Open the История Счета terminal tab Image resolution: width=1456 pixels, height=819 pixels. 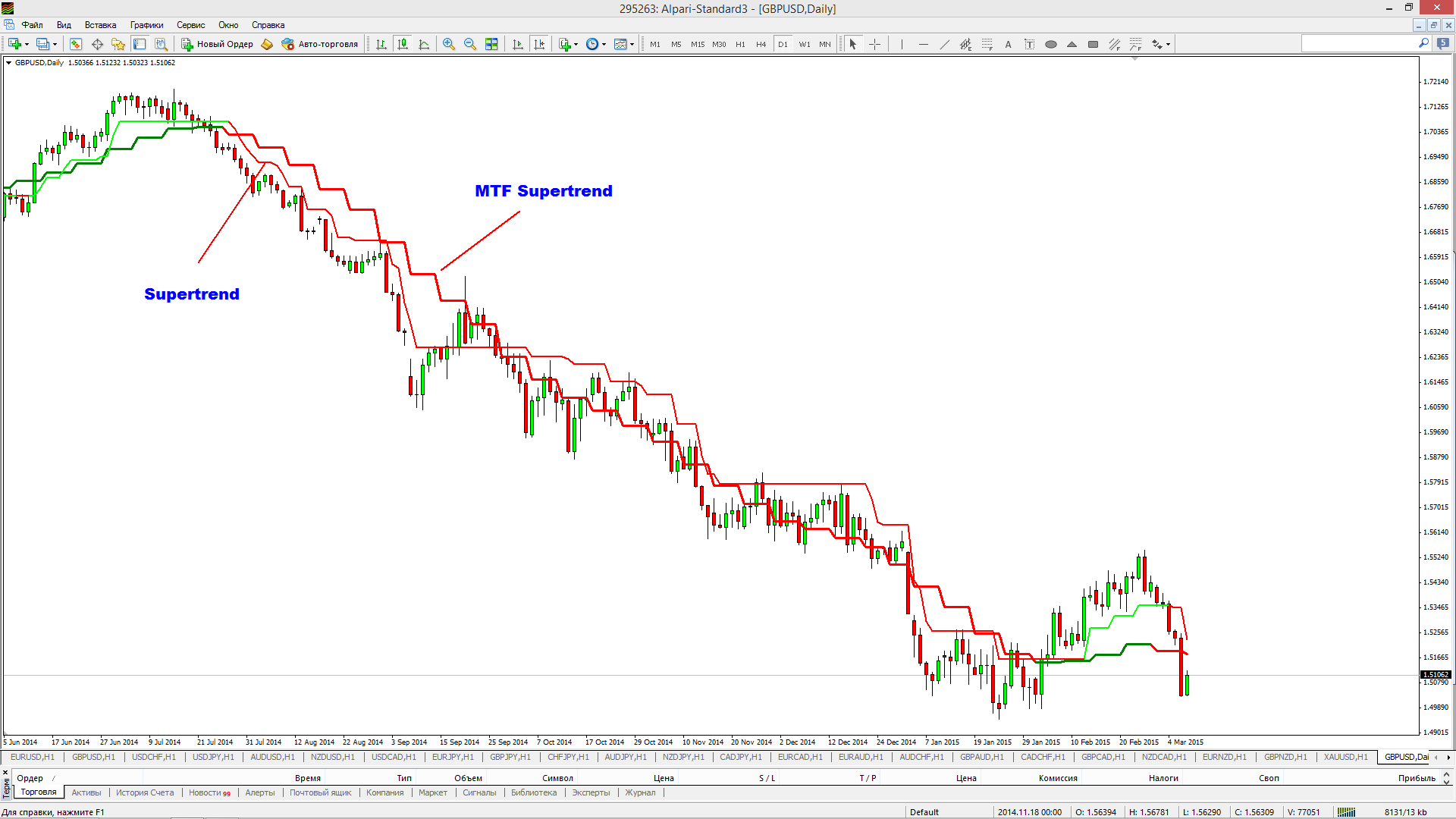(145, 792)
